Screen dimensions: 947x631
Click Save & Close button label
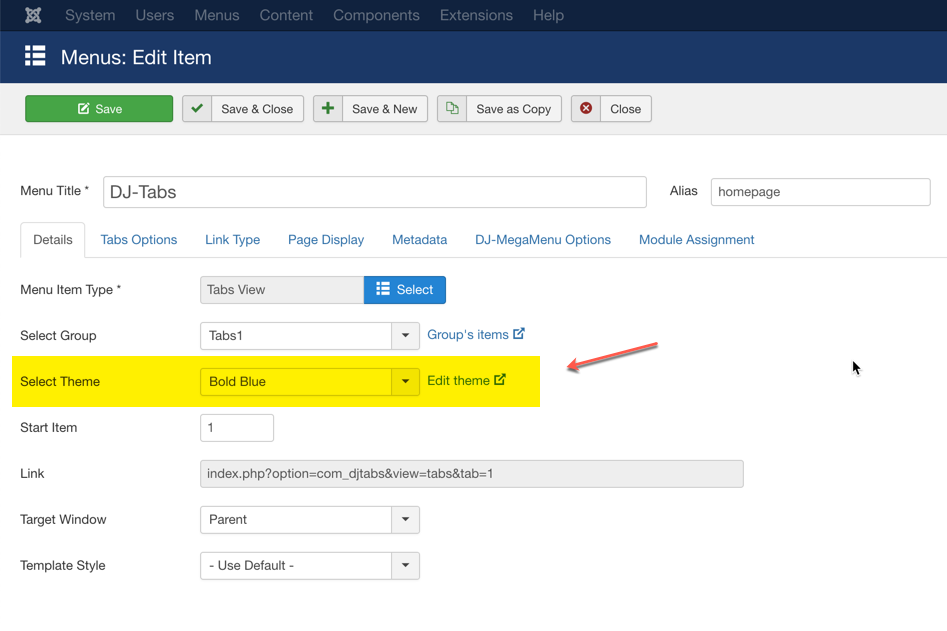257,109
